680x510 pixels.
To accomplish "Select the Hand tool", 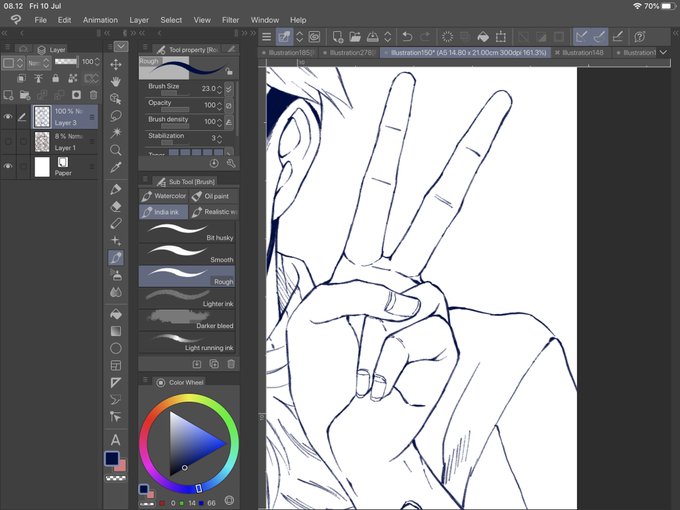I will tap(116, 82).
